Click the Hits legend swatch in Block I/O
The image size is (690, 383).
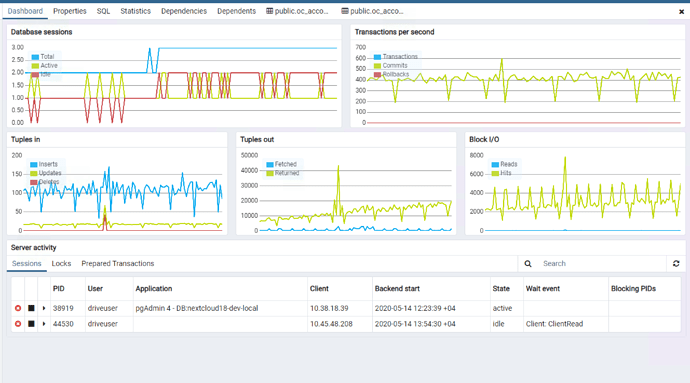point(495,173)
